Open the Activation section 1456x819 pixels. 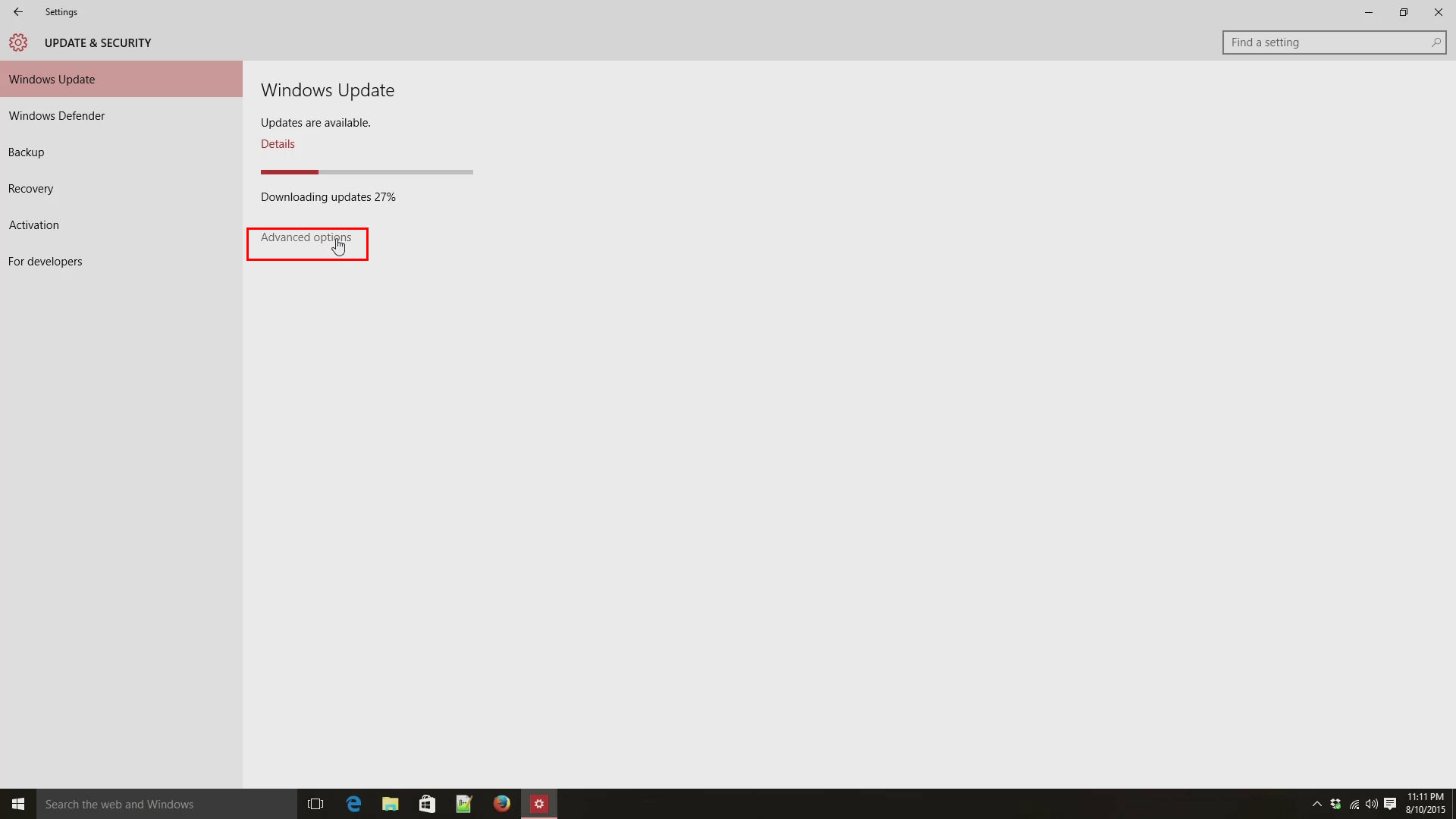121,224
